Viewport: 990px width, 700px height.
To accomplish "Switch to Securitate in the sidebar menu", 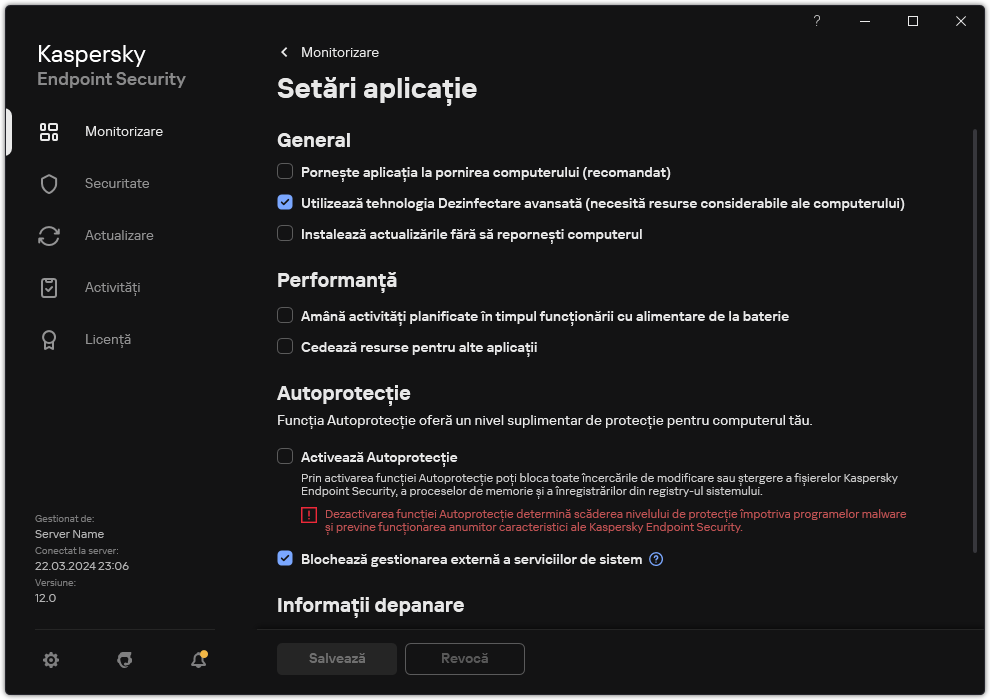I will [117, 183].
